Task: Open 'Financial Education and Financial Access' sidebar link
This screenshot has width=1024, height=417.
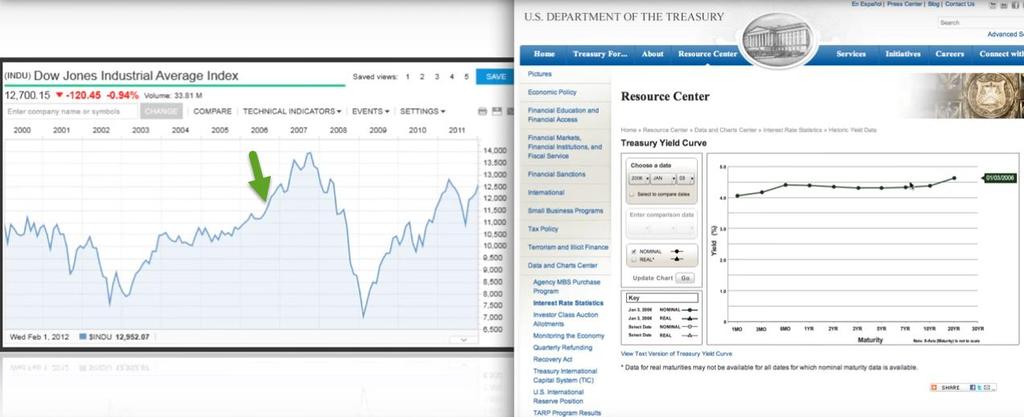Action: coord(563,115)
